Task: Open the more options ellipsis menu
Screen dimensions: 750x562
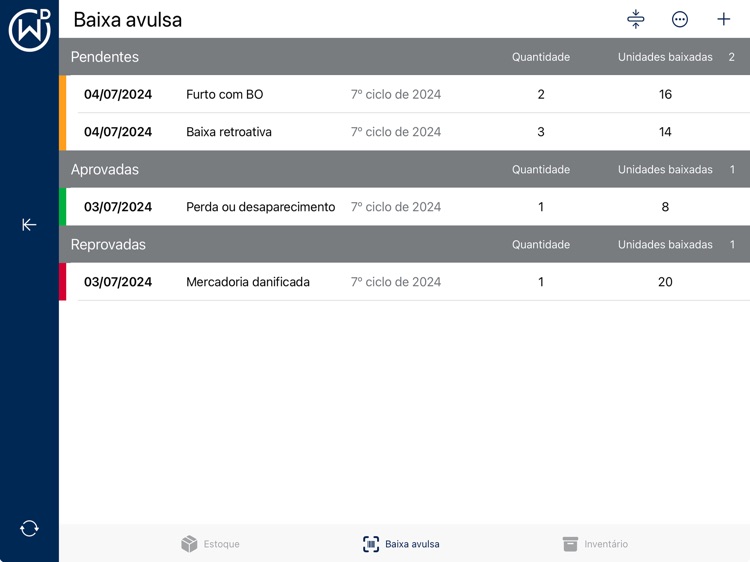Action: coord(680,19)
